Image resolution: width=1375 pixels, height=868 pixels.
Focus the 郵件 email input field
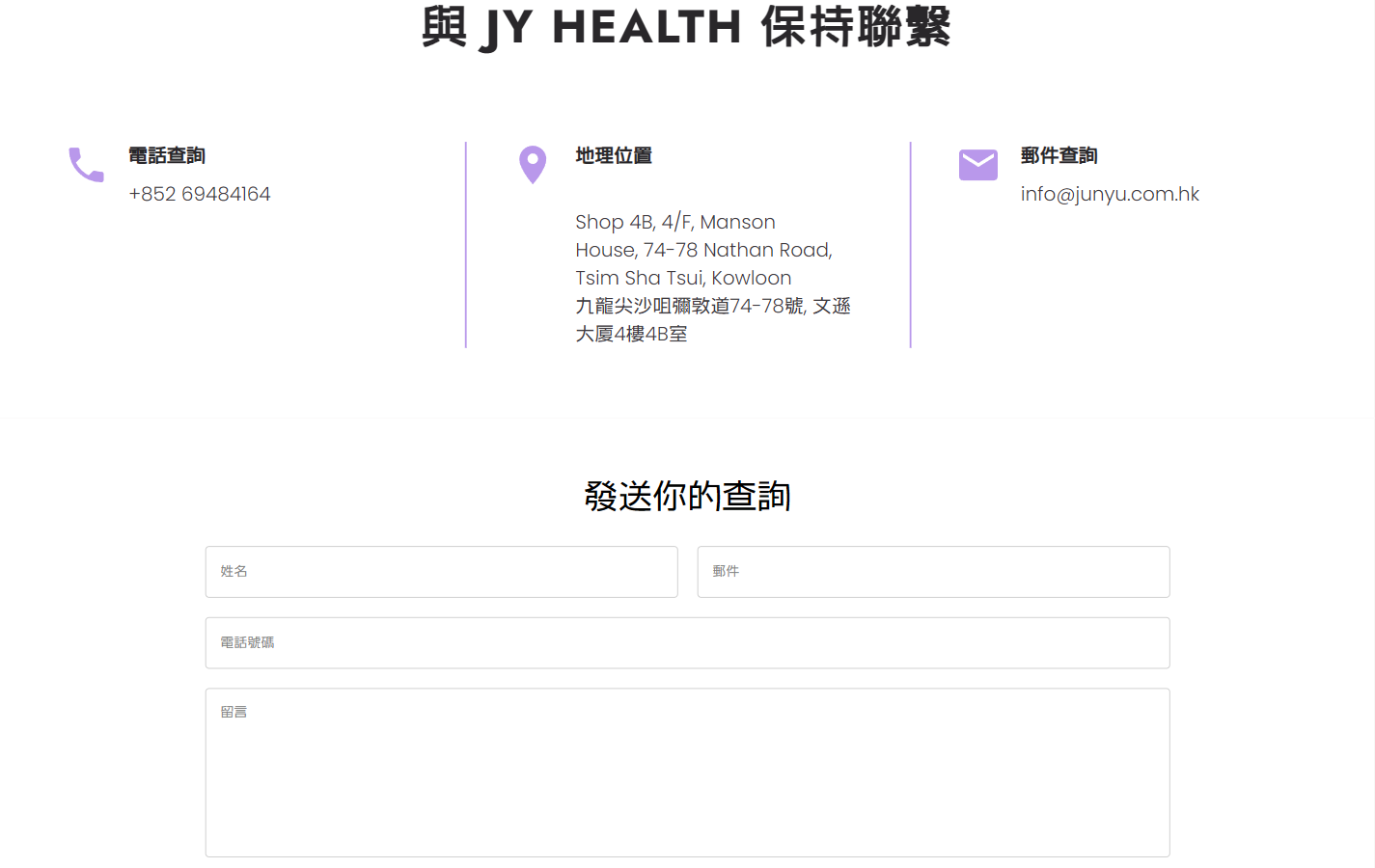click(x=934, y=572)
